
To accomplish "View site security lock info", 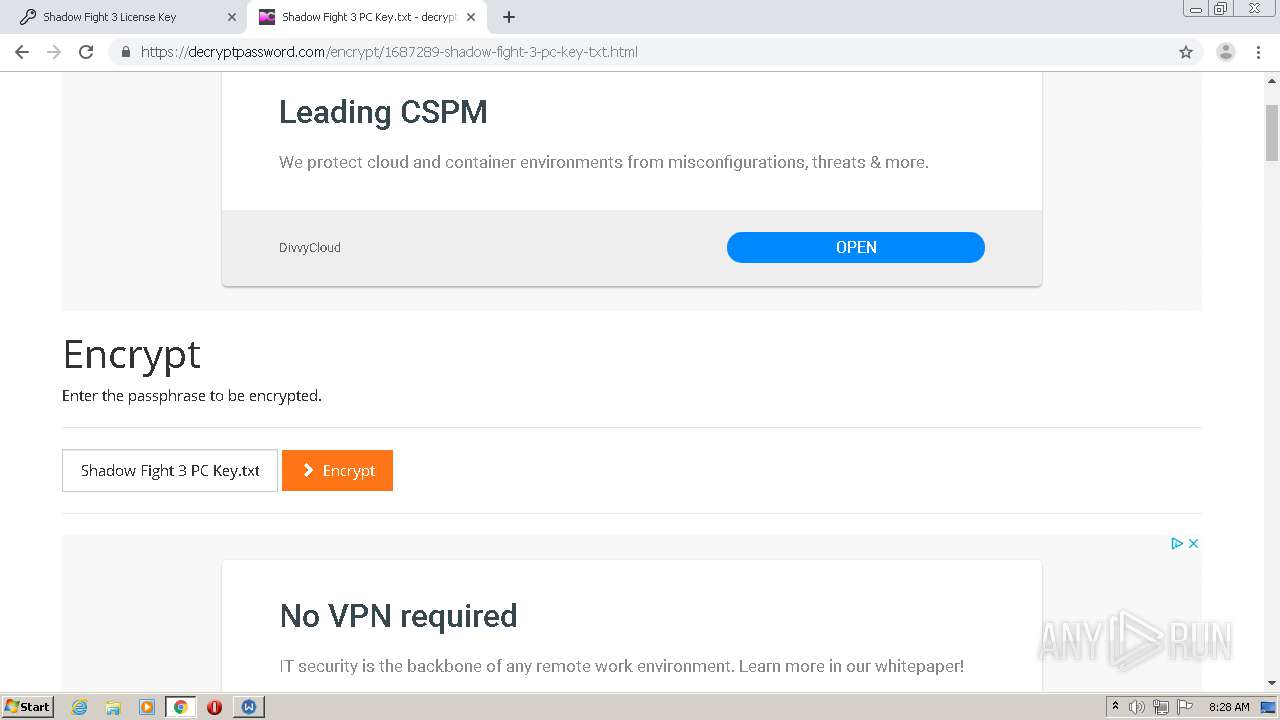I will [126, 52].
